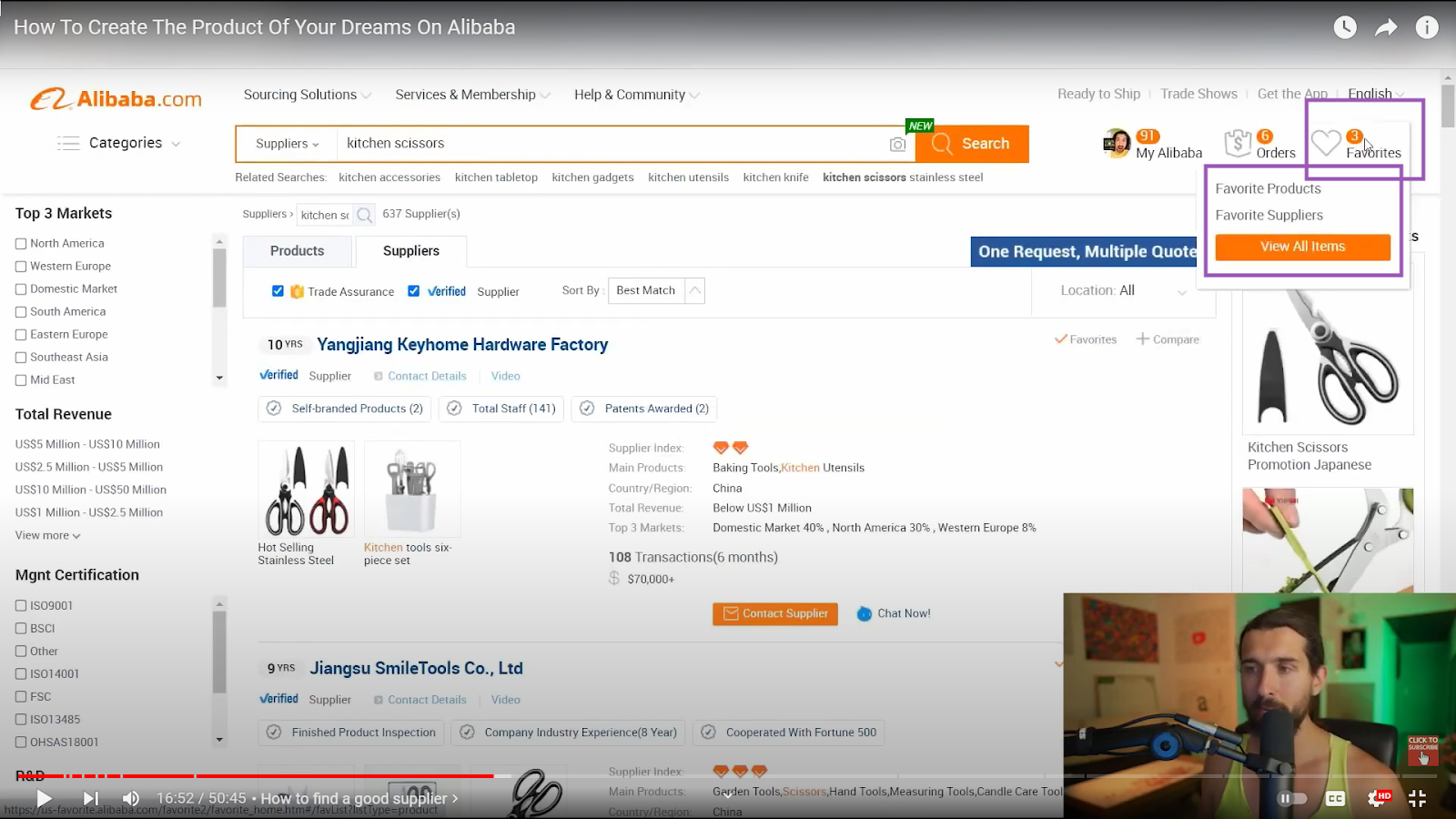This screenshot has height=819, width=1456.
Task: Click the Chat Now icon
Action: pyautogui.click(x=864, y=614)
